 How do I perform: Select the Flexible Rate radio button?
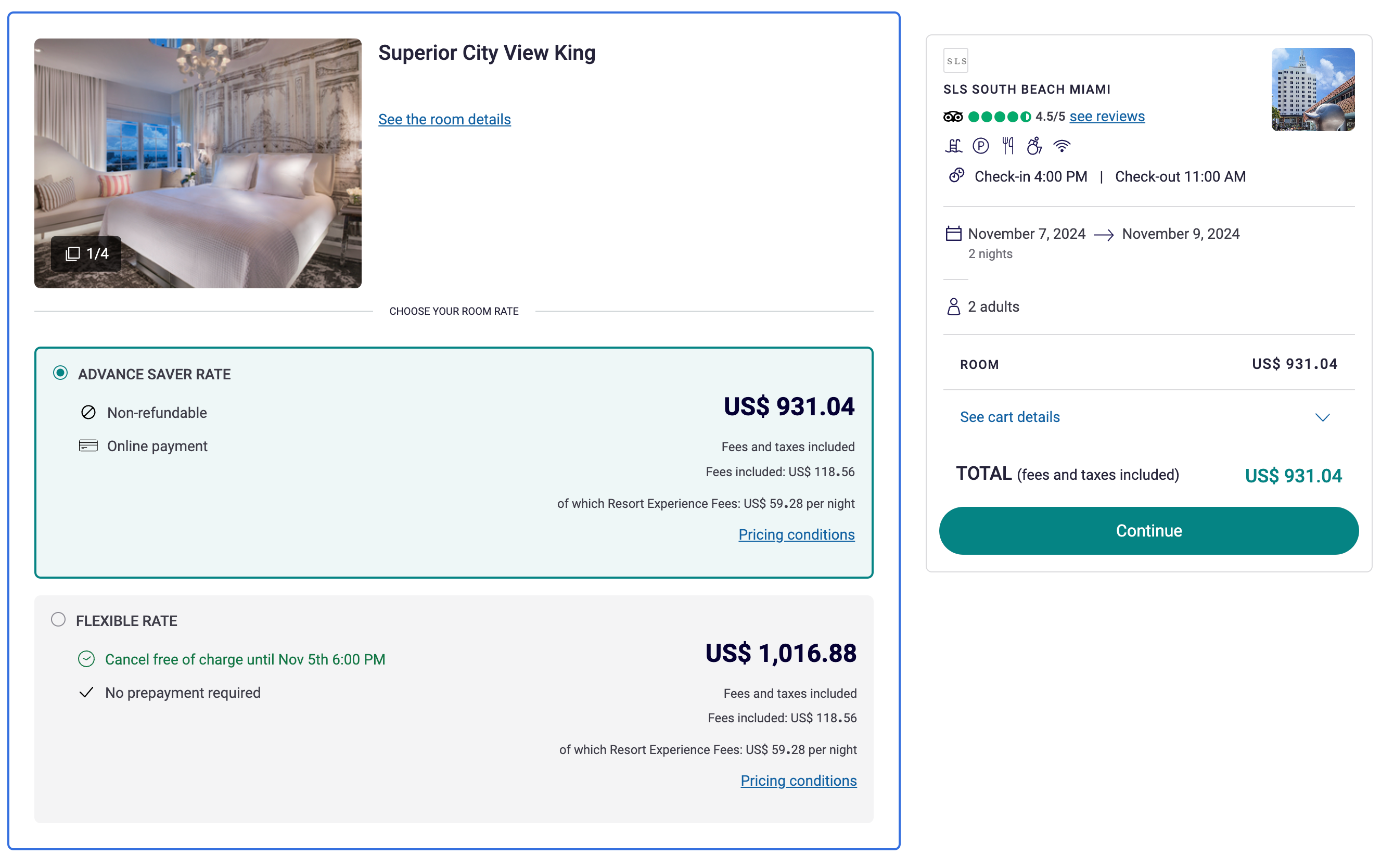click(58, 620)
